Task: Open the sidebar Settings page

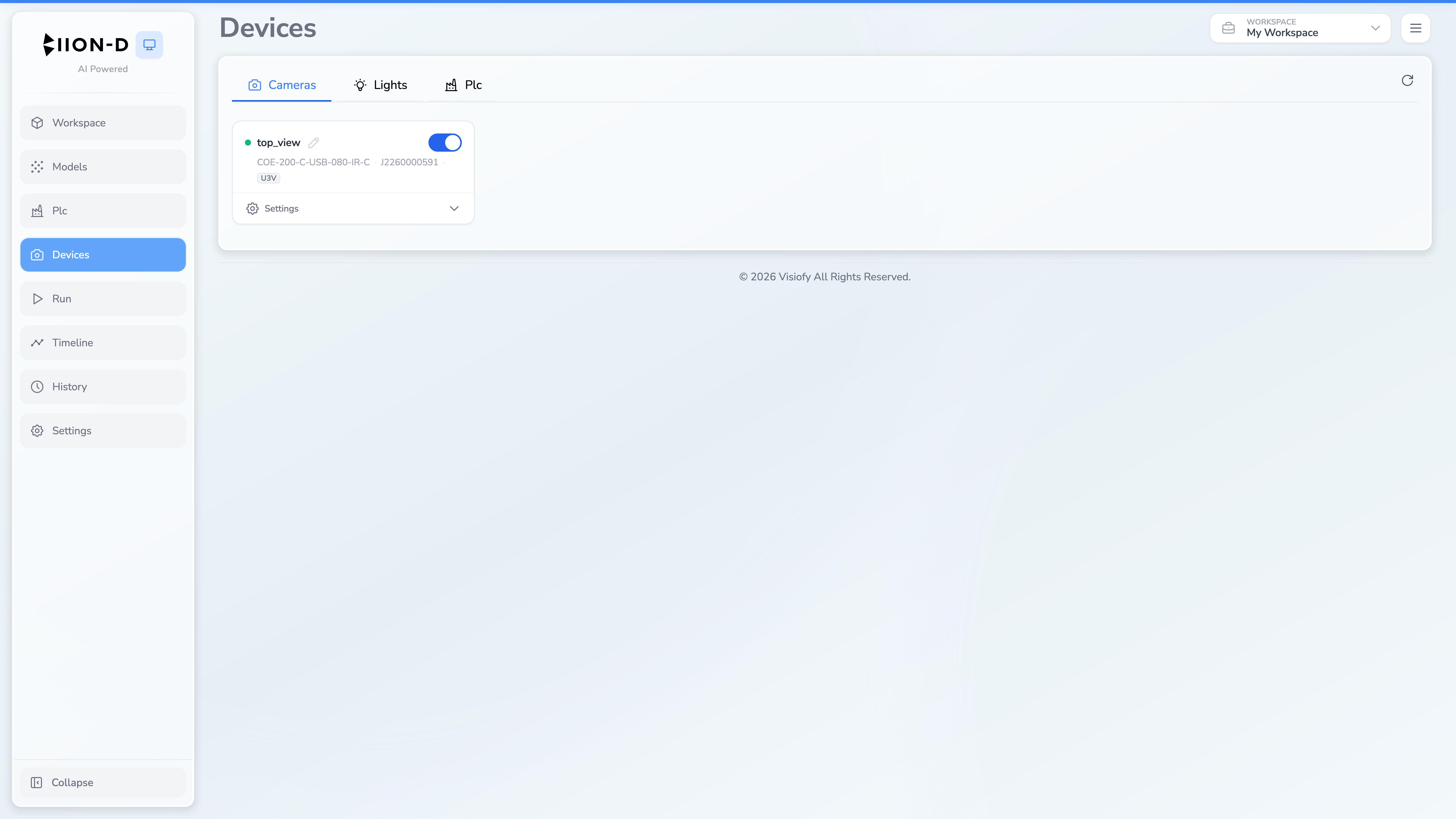Action: (x=103, y=431)
